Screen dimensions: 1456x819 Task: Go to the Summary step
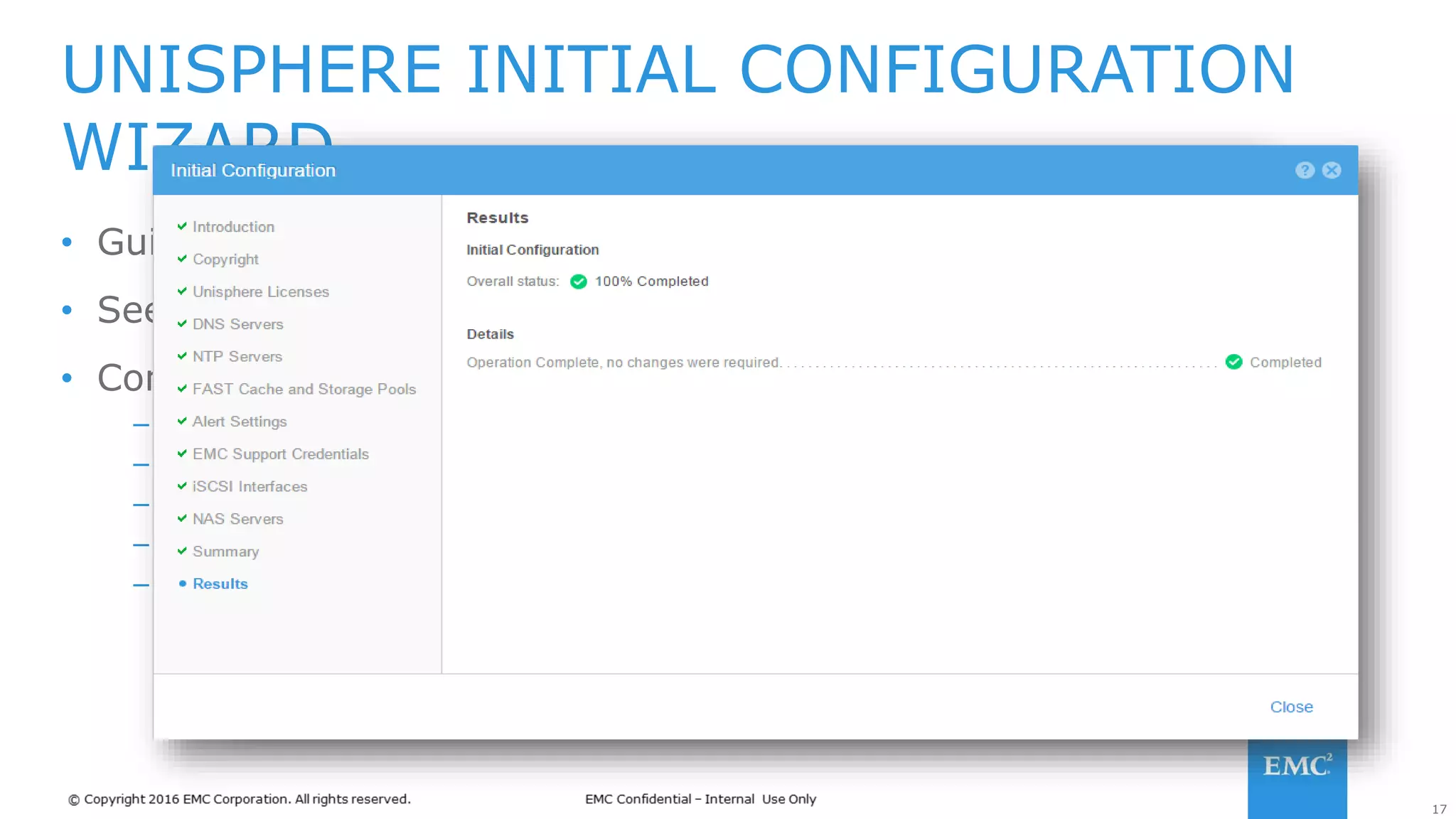coord(225,552)
